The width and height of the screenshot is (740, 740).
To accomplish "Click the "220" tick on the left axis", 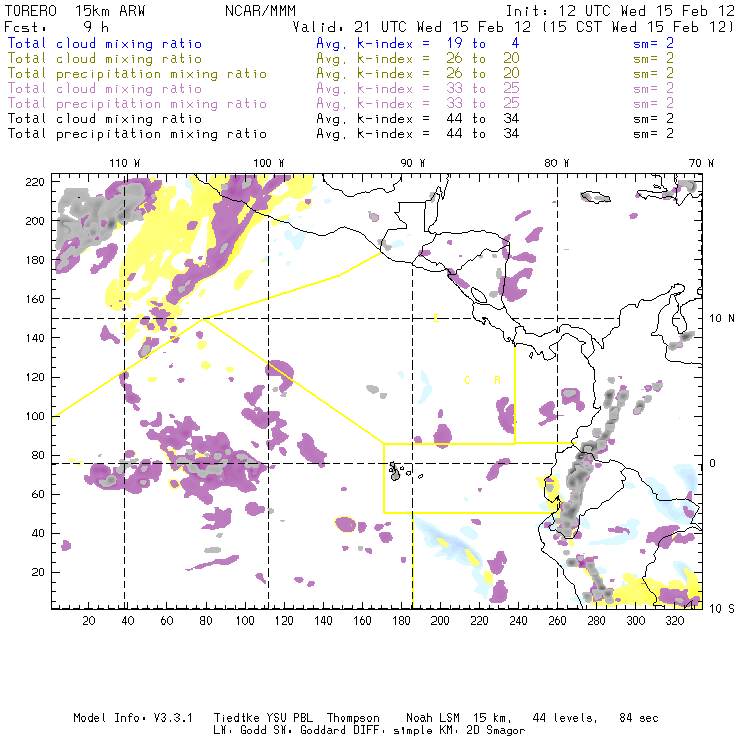I will 35,182.
